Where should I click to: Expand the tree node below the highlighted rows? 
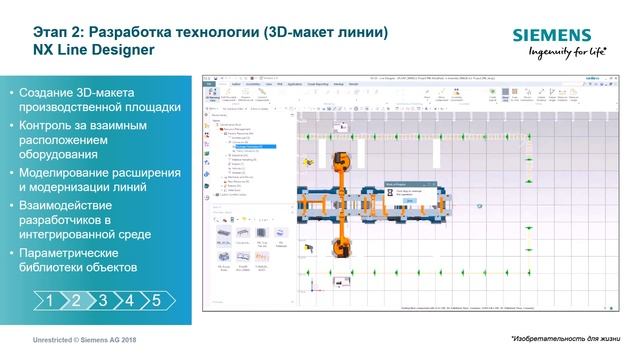(226, 156)
